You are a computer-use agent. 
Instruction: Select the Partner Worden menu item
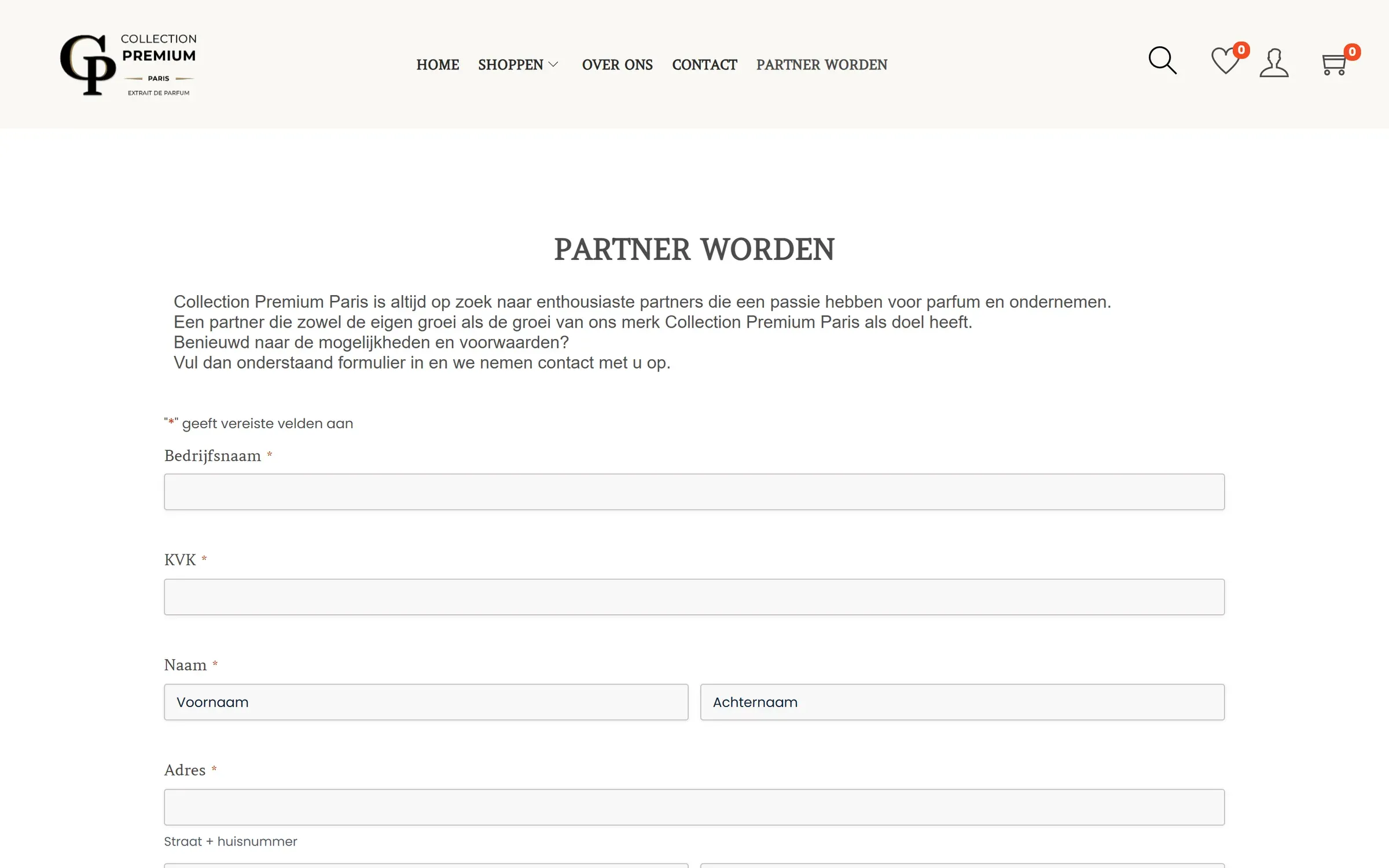(822, 65)
